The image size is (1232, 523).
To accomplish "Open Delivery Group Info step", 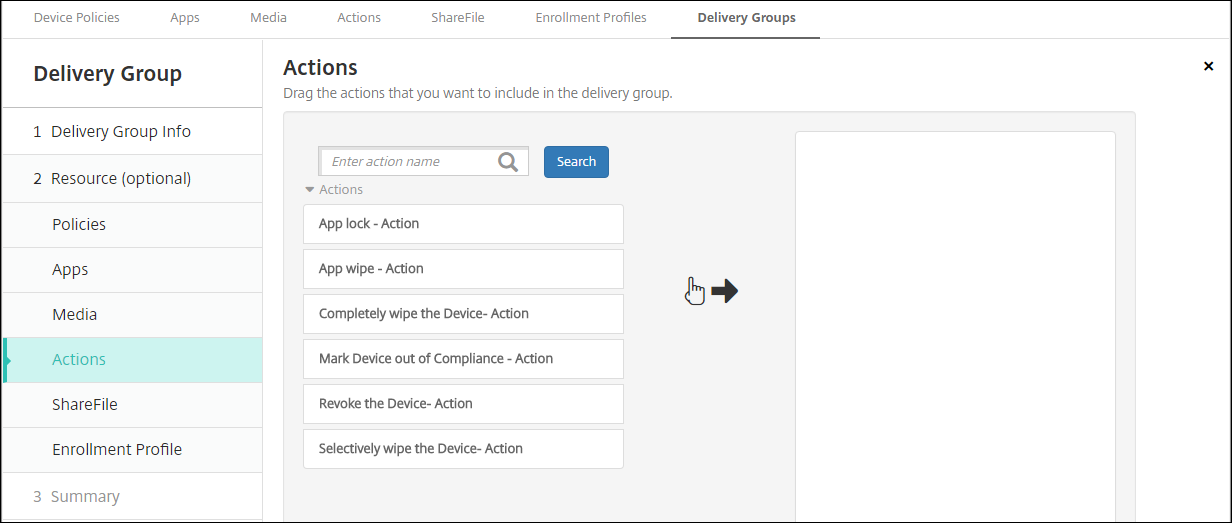I will (x=121, y=132).
